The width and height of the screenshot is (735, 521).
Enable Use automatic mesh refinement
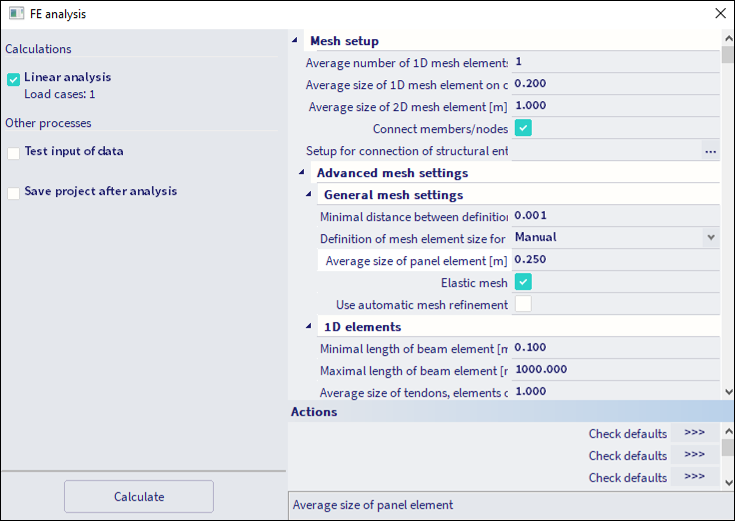click(523, 304)
